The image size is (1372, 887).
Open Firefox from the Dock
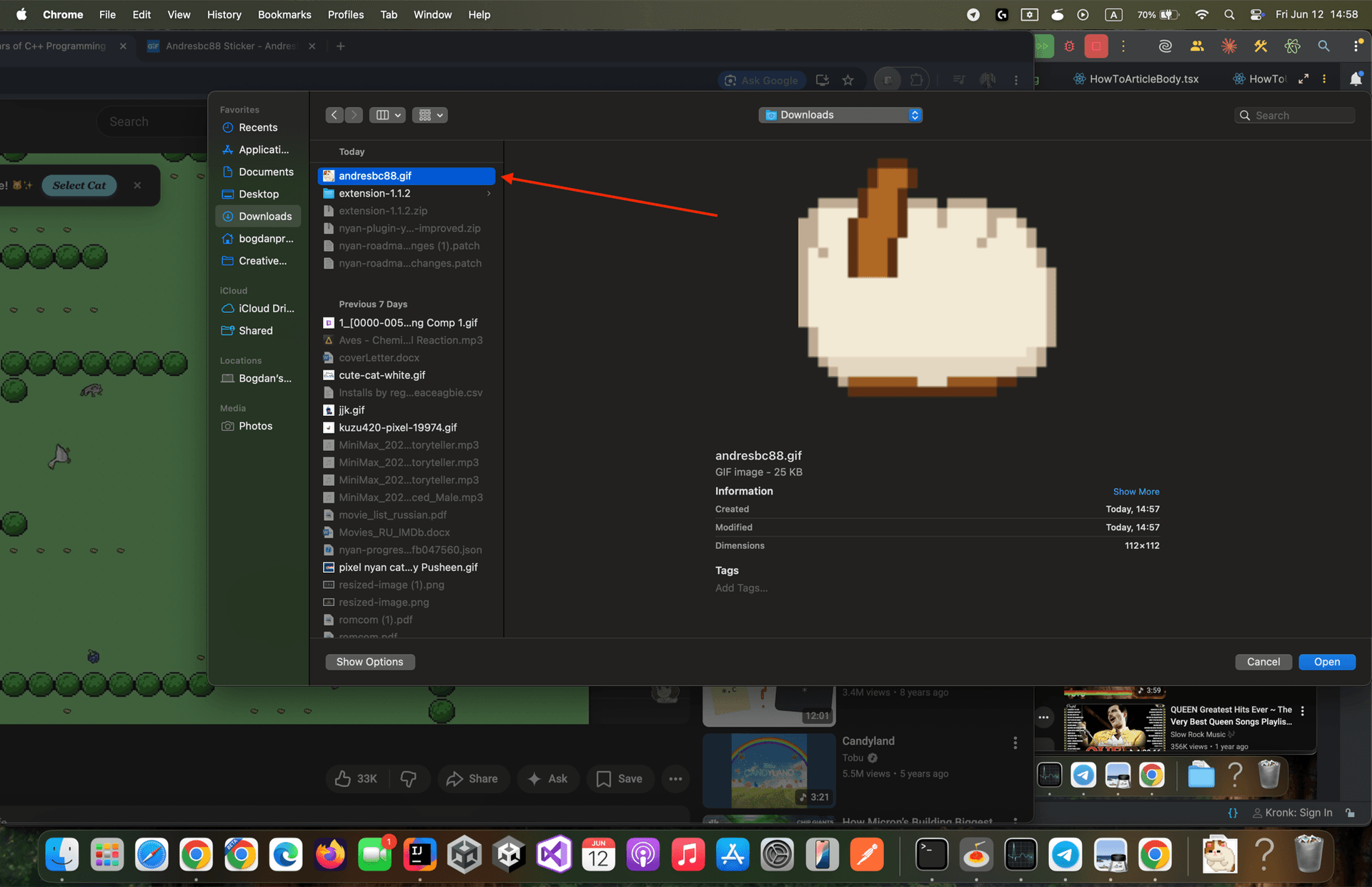pos(330,854)
